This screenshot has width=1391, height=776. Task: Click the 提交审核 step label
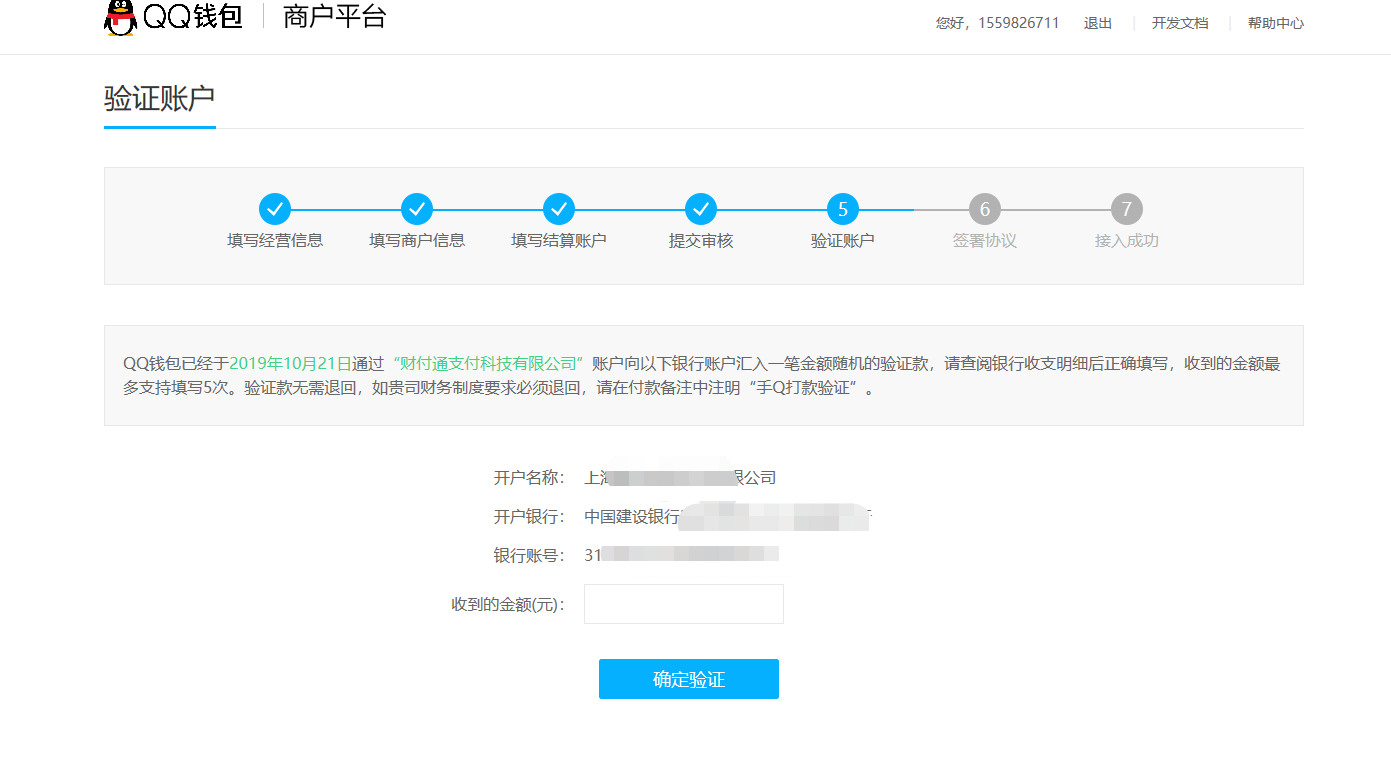pyautogui.click(x=701, y=241)
